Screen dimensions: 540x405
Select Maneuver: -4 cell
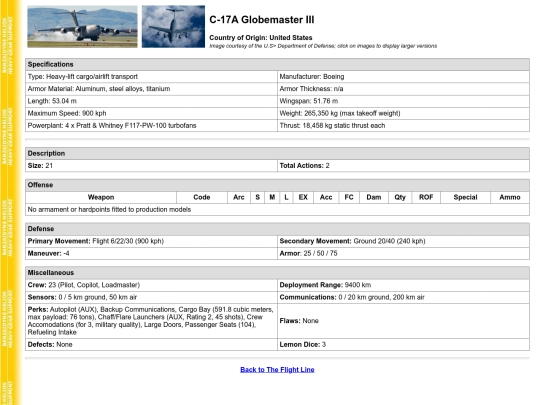(151, 253)
